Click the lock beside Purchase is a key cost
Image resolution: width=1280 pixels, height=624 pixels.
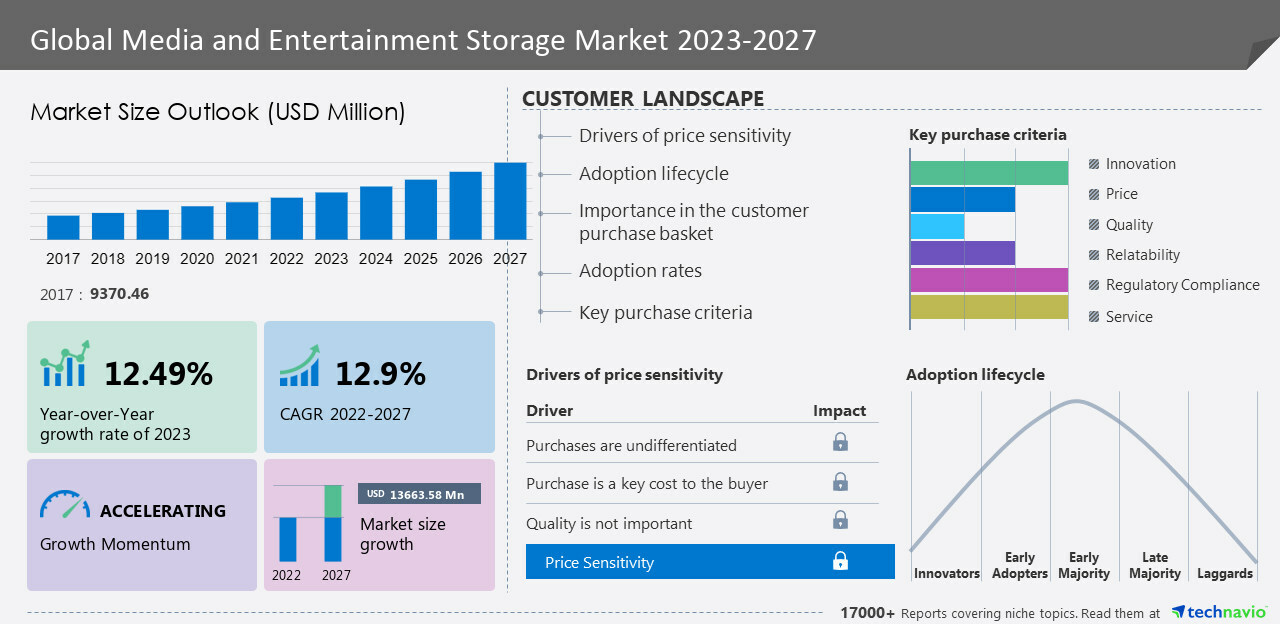[840, 482]
